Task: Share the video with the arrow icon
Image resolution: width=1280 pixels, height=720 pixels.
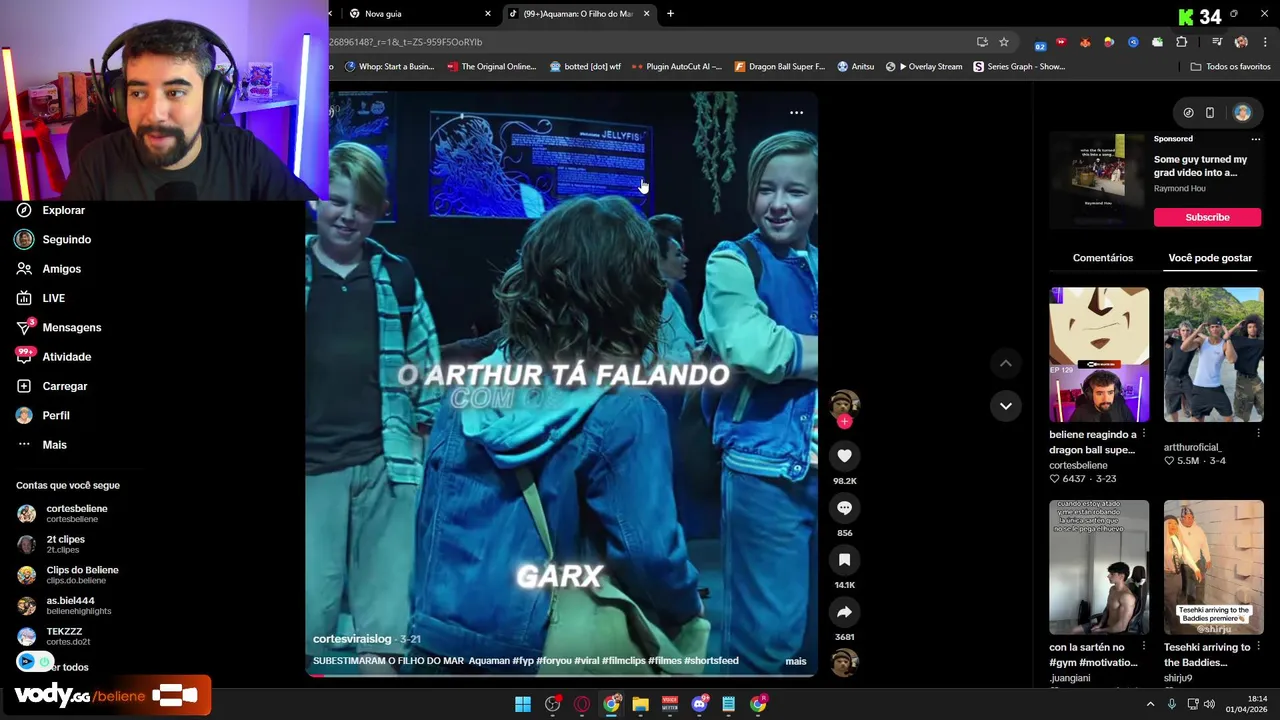Action: click(844, 612)
